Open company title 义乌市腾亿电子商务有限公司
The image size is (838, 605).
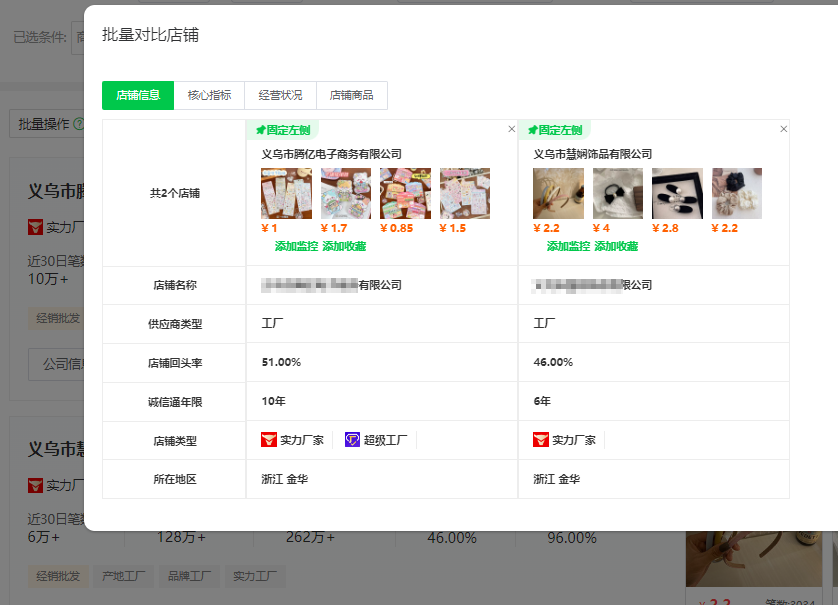[331, 154]
